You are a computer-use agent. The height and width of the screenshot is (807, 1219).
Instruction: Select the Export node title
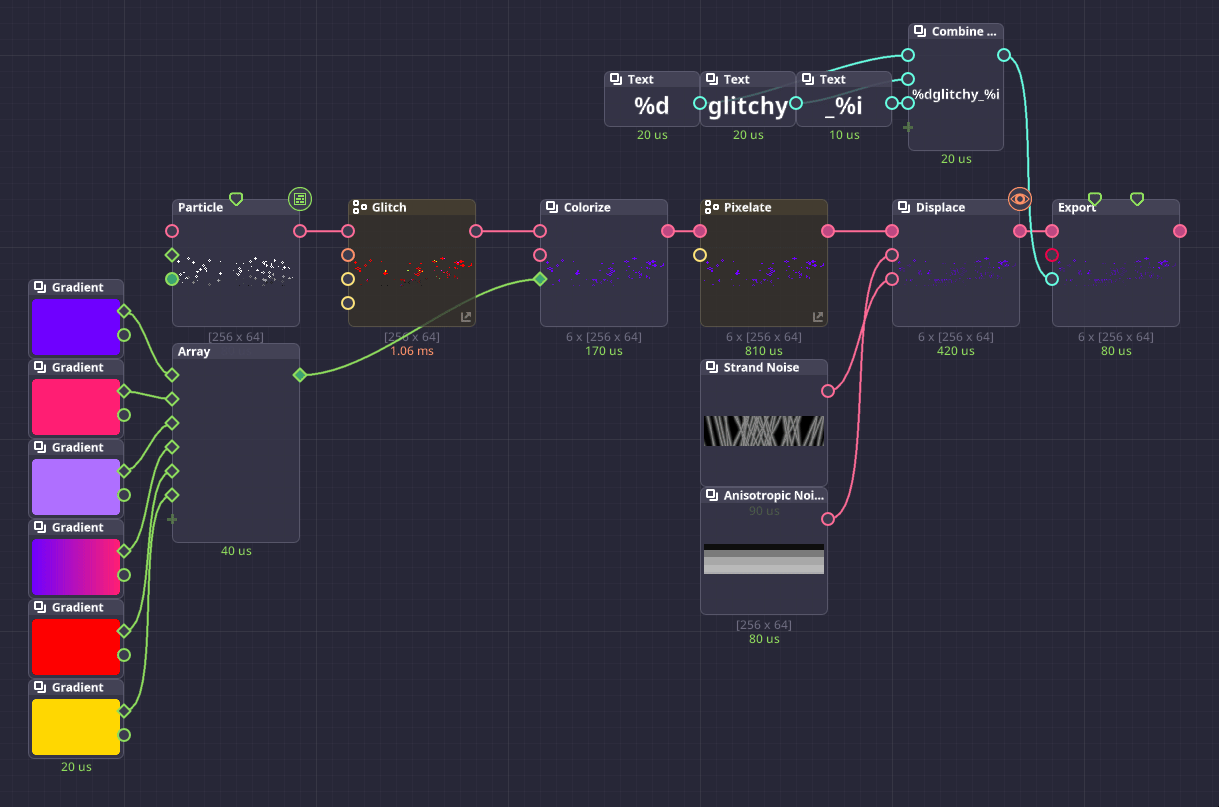(x=1077, y=208)
